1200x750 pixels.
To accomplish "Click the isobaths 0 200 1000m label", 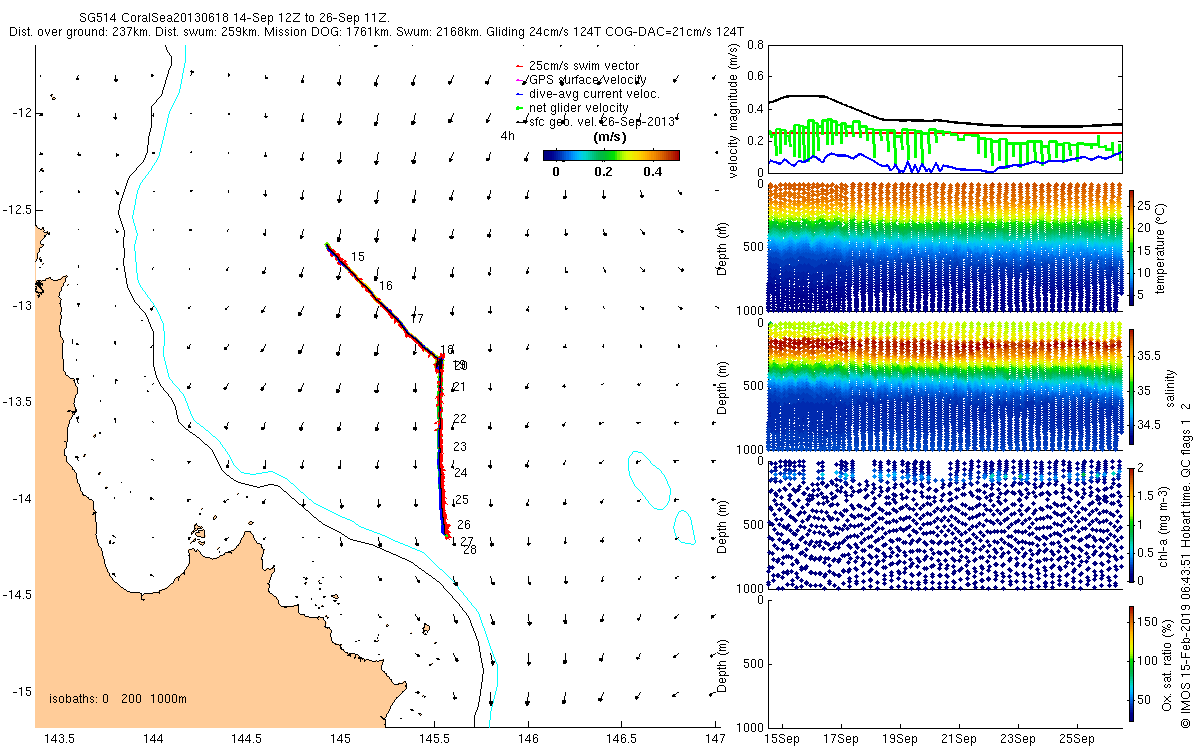I will [118, 698].
